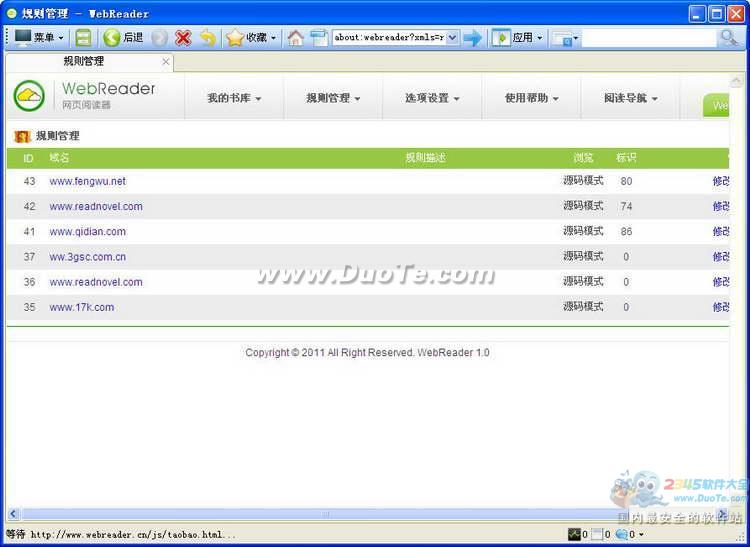
Task: Open the 阅读导航 navigation menu
Action: (630, 98)
